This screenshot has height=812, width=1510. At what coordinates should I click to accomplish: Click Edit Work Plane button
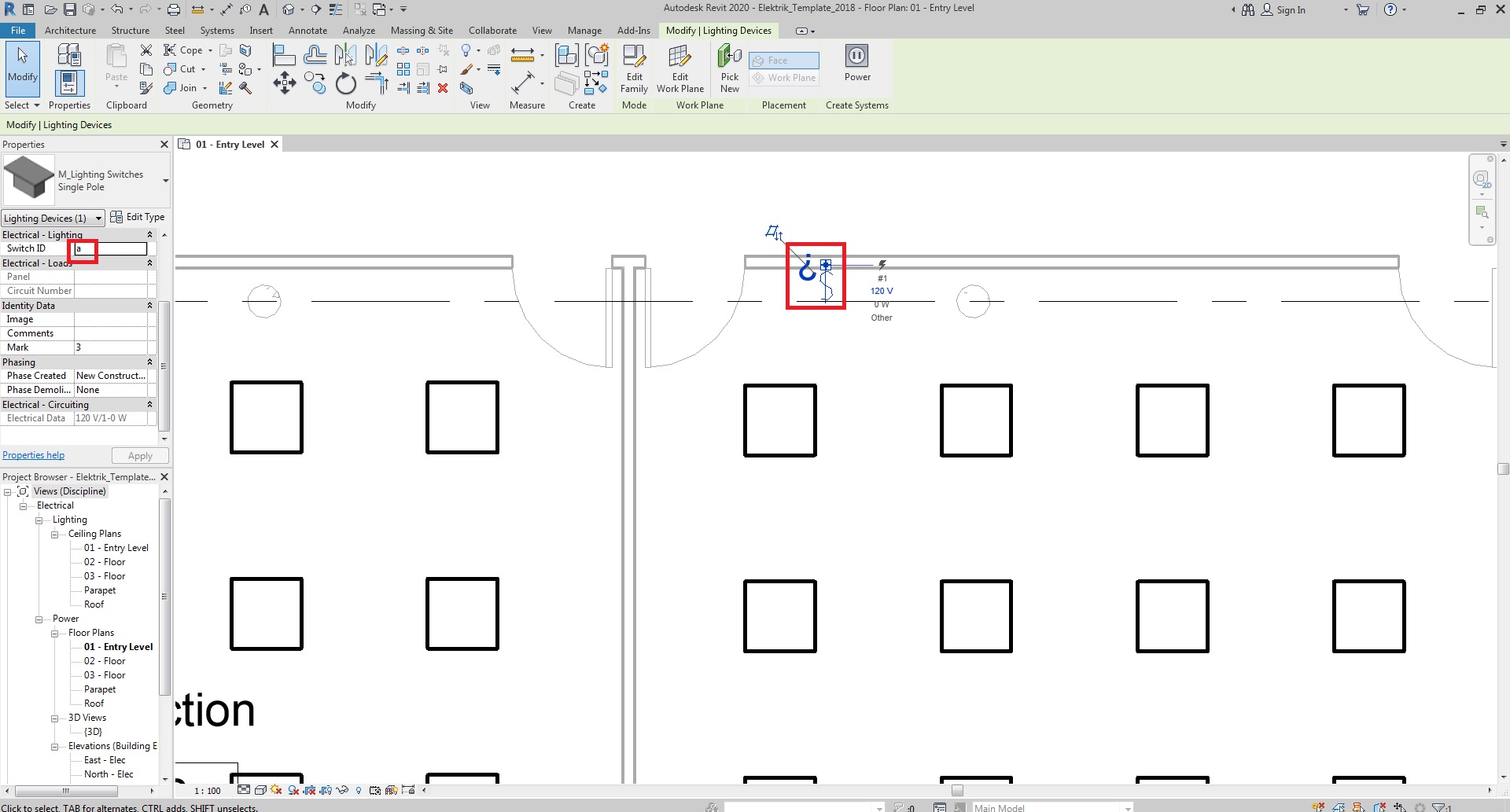pyautogui.click(x=680, y=68)
